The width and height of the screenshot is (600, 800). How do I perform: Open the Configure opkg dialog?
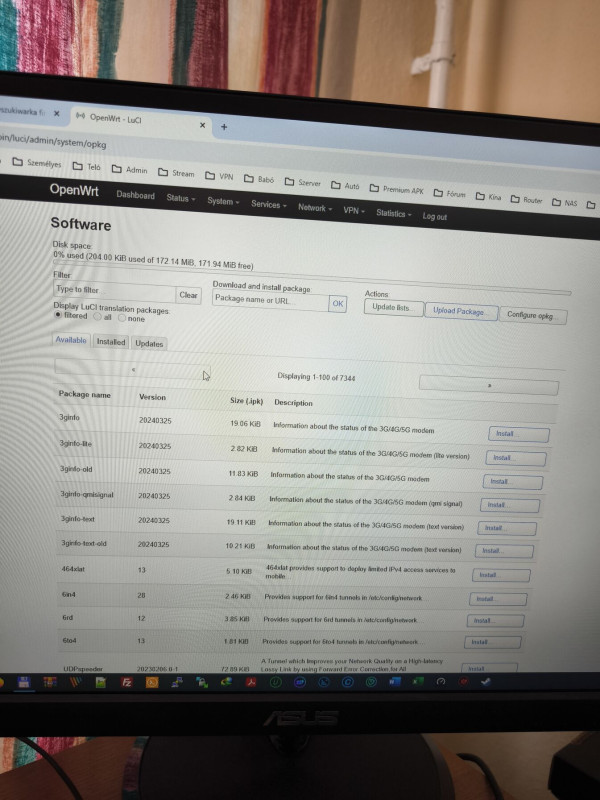532,315
